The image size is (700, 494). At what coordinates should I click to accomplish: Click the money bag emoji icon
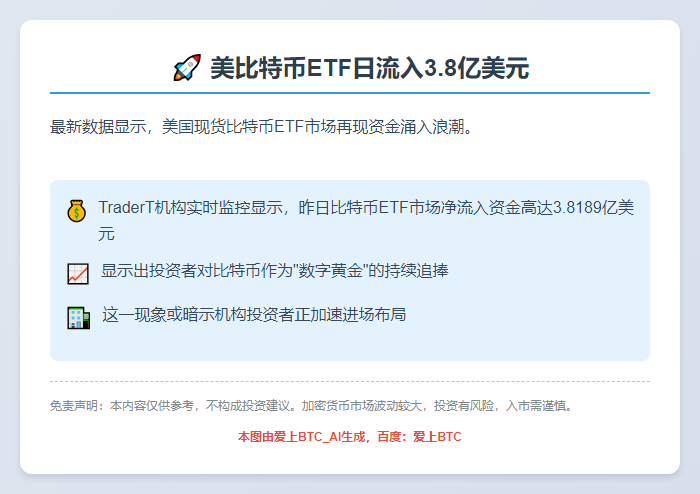tap(77, 211)
